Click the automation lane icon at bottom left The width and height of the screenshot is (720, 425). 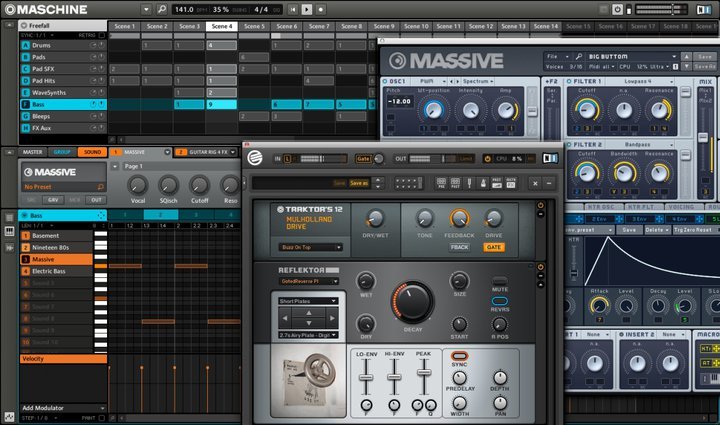(x=9, y=417)
